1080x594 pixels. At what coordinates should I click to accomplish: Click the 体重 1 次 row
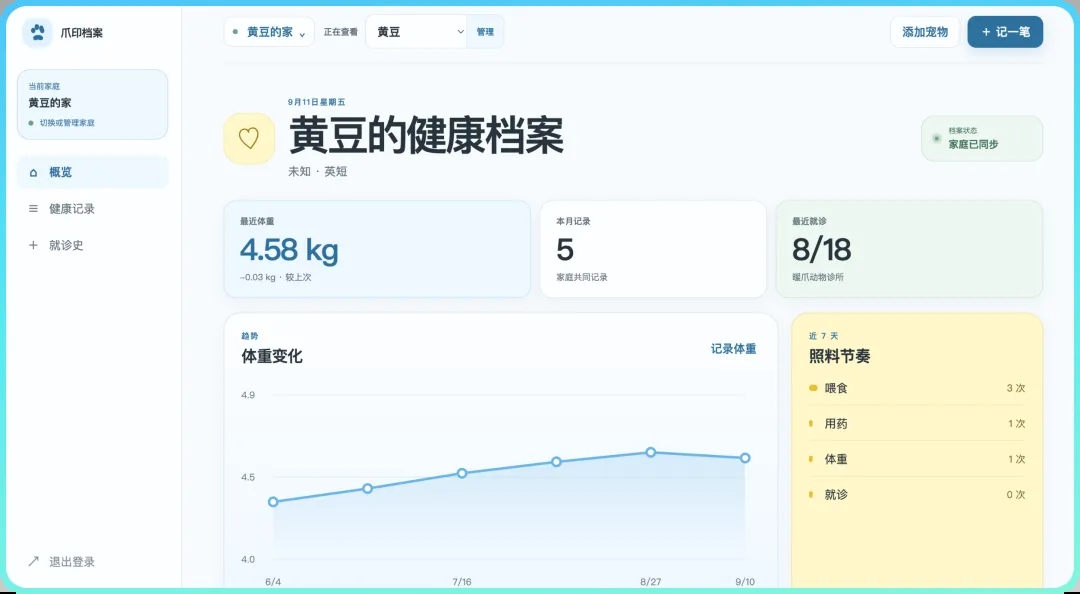(x=917, y=459)
